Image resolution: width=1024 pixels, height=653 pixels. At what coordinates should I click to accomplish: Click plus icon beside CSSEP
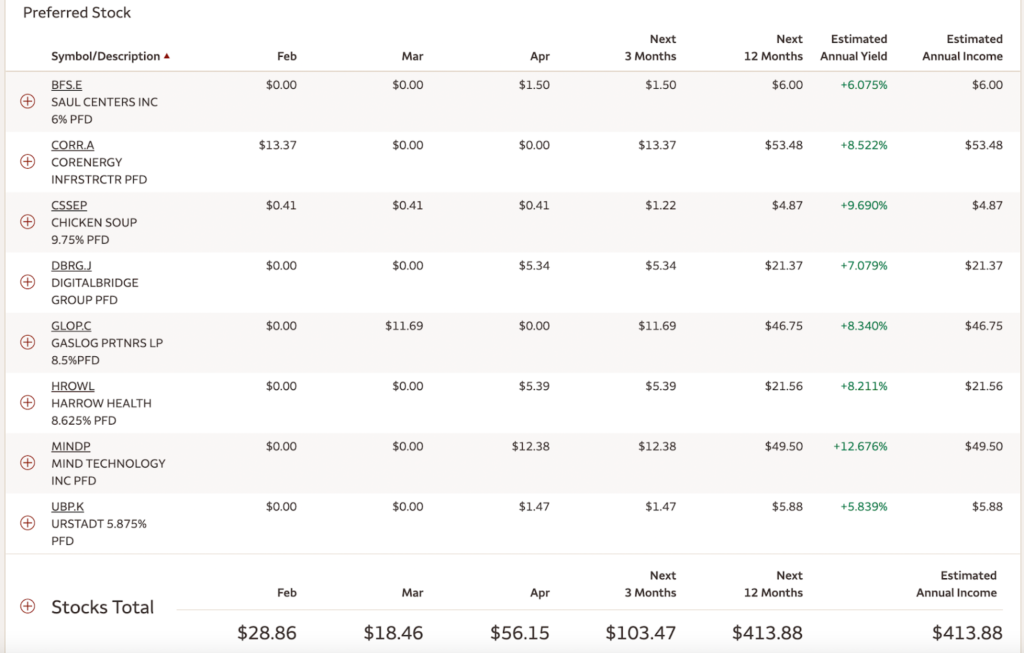point(28,222)
